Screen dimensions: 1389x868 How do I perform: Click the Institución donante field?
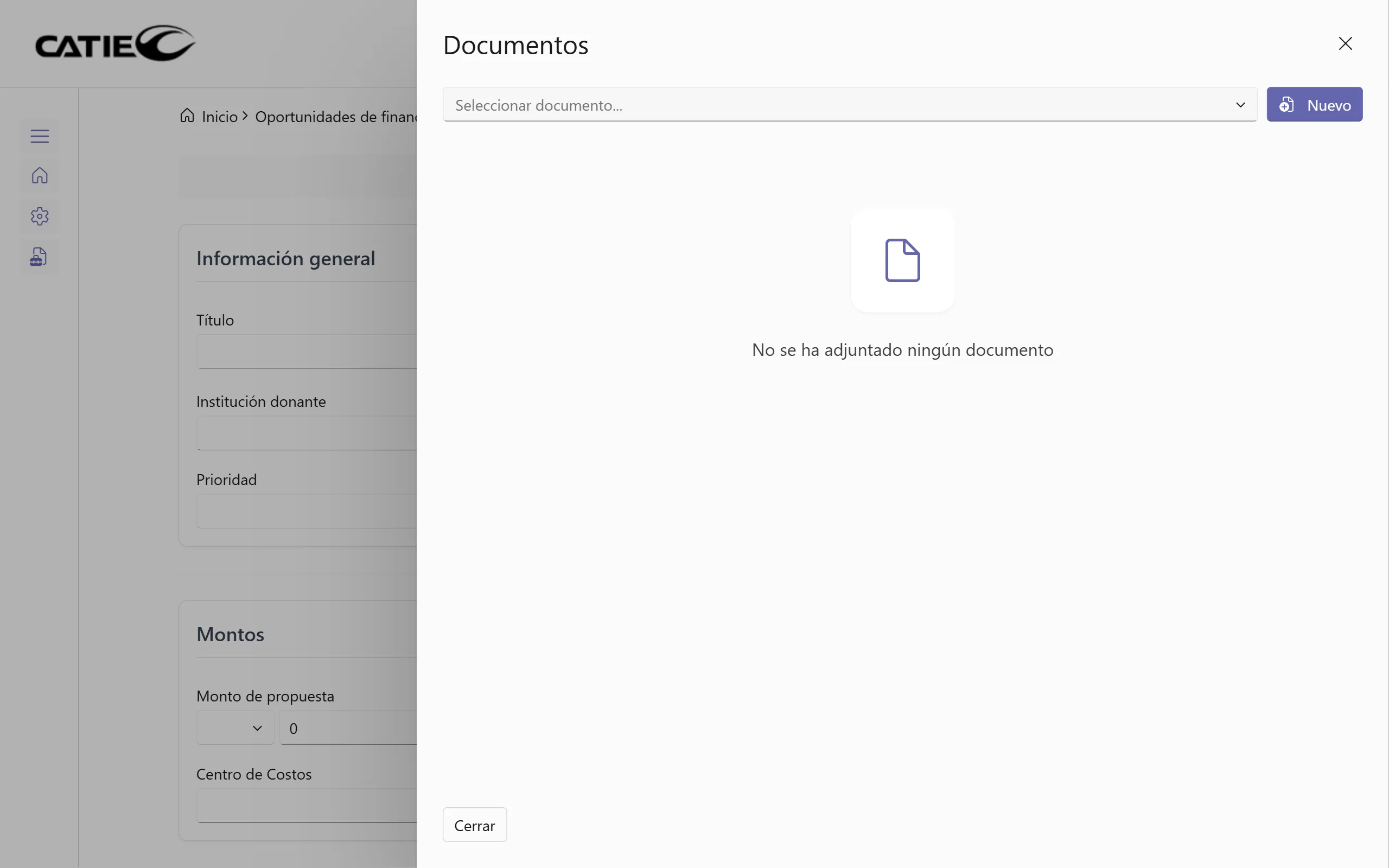307,433
